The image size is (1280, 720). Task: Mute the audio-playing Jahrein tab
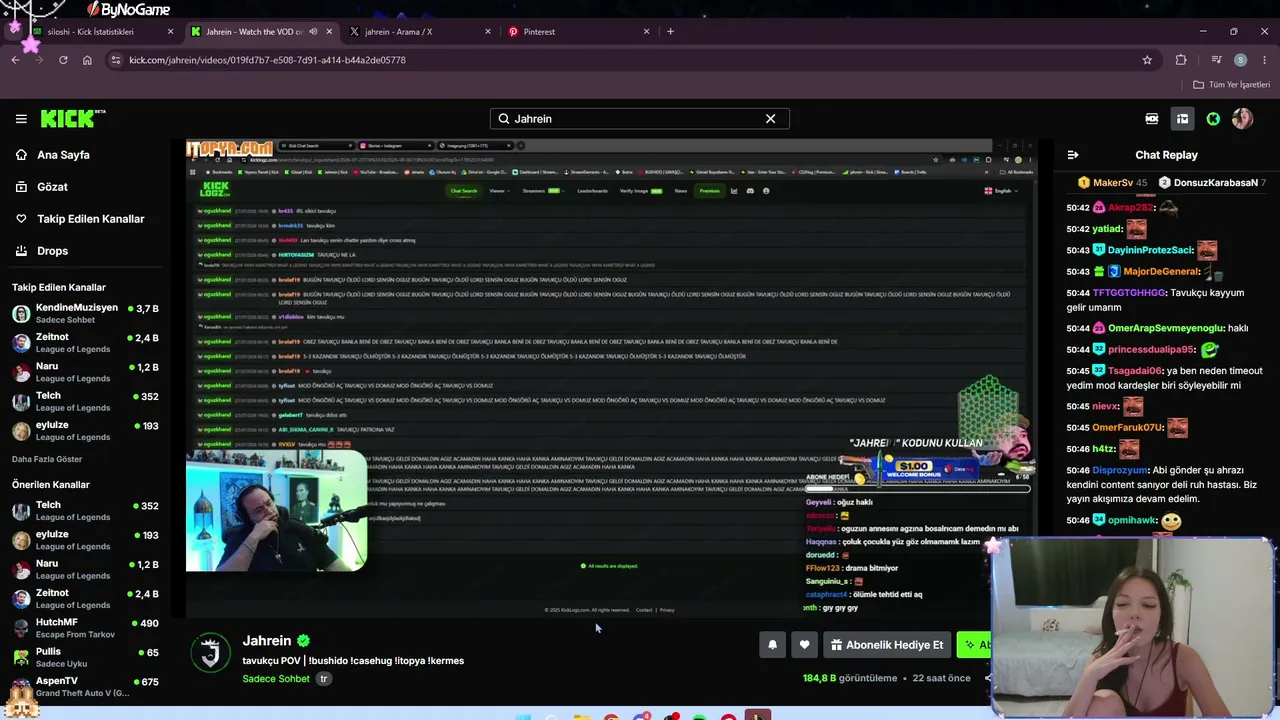[x=313, y=32]
